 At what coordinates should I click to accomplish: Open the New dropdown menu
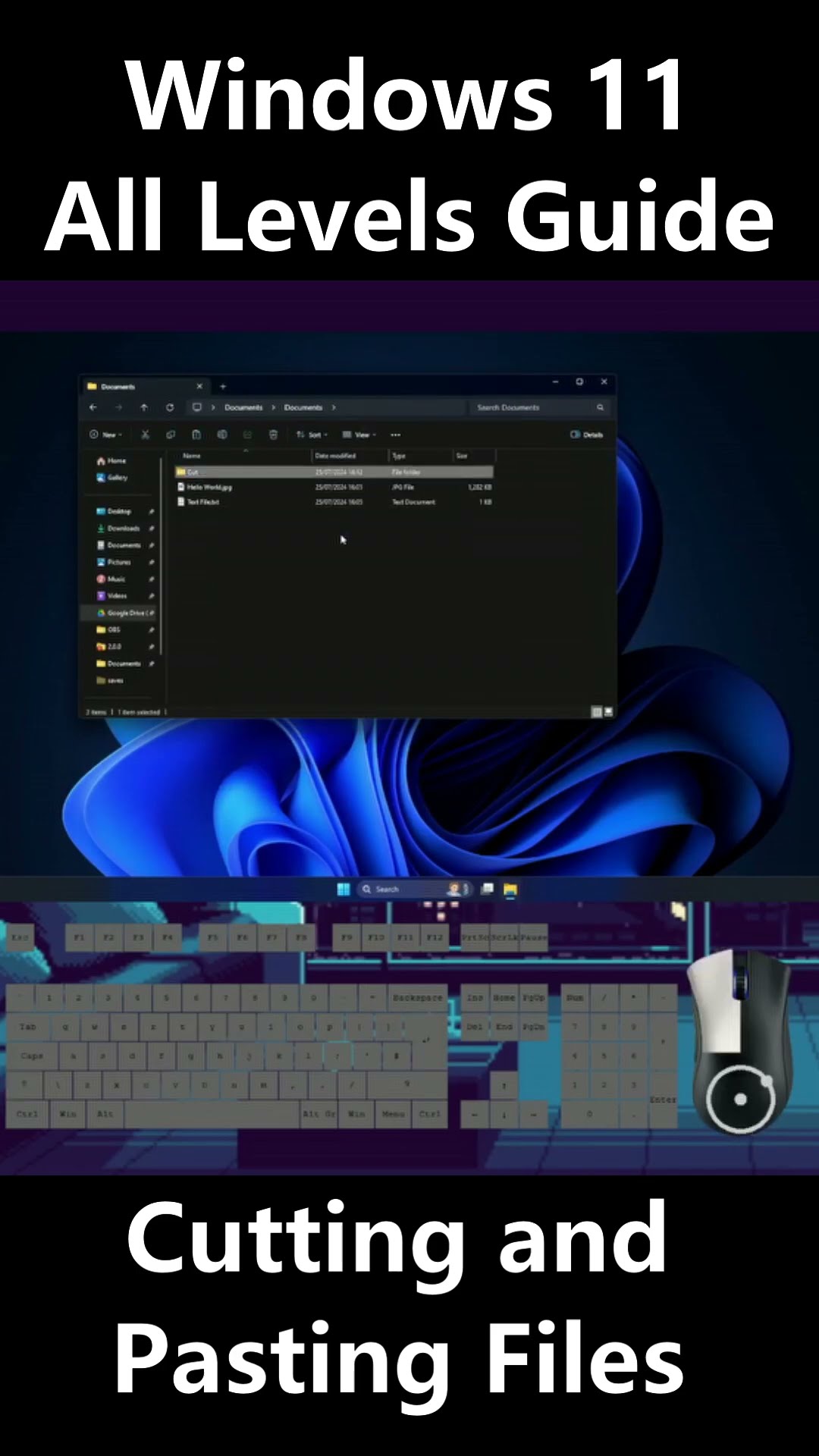click(105, 435)
